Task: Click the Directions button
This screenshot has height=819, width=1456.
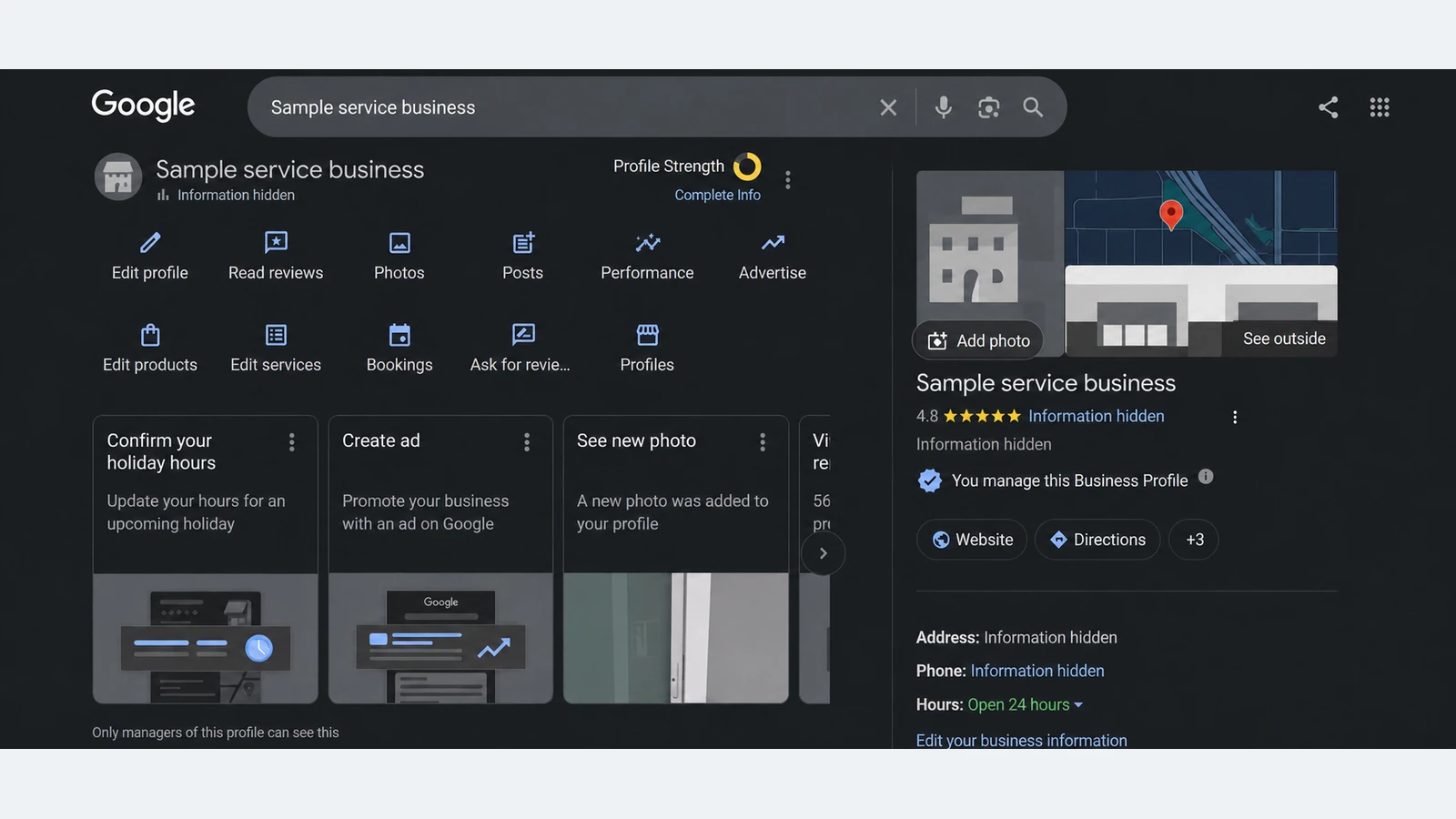Action: tap(1097, 540)
